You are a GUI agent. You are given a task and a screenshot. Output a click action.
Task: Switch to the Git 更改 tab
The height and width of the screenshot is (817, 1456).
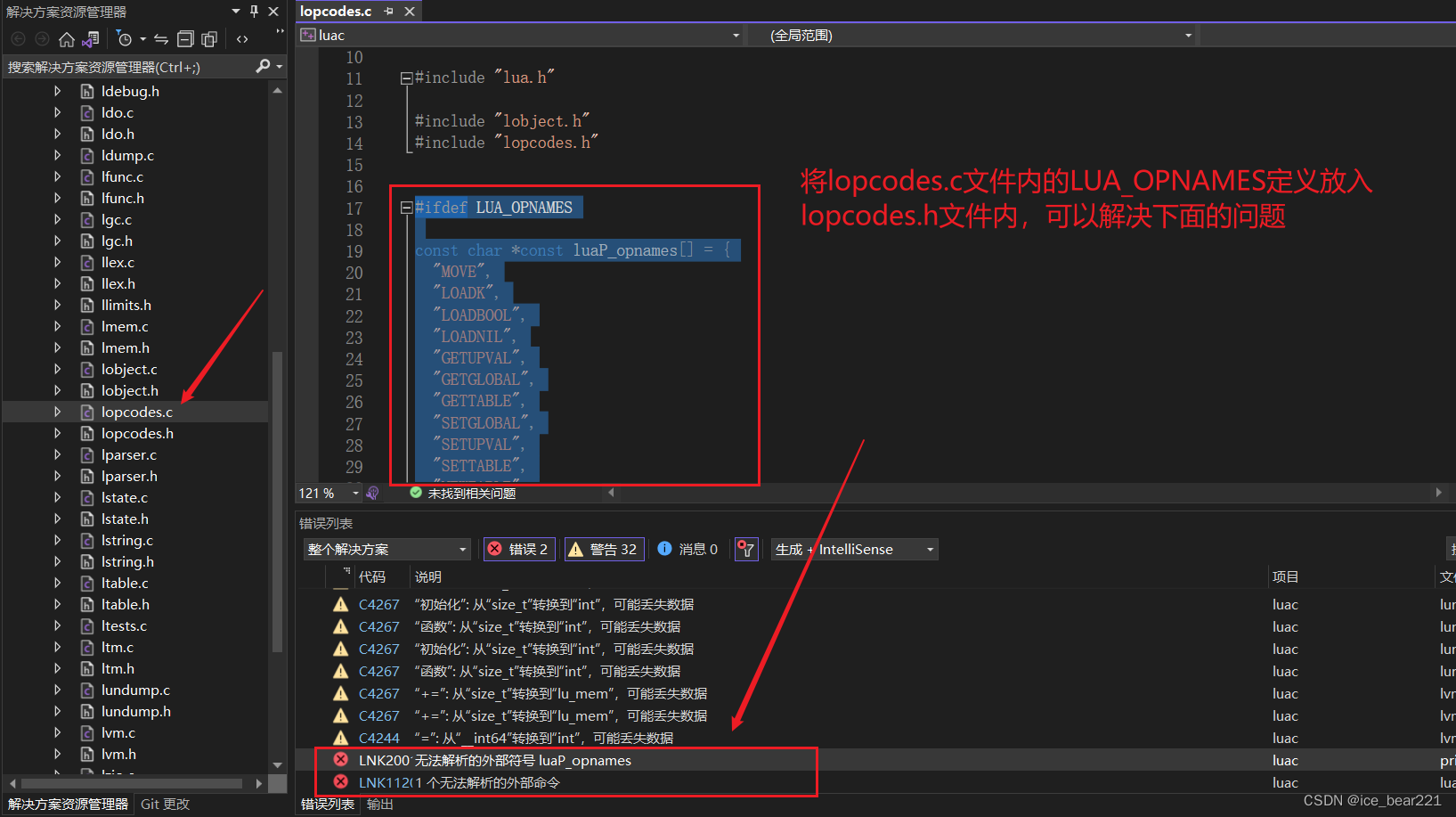165,805
